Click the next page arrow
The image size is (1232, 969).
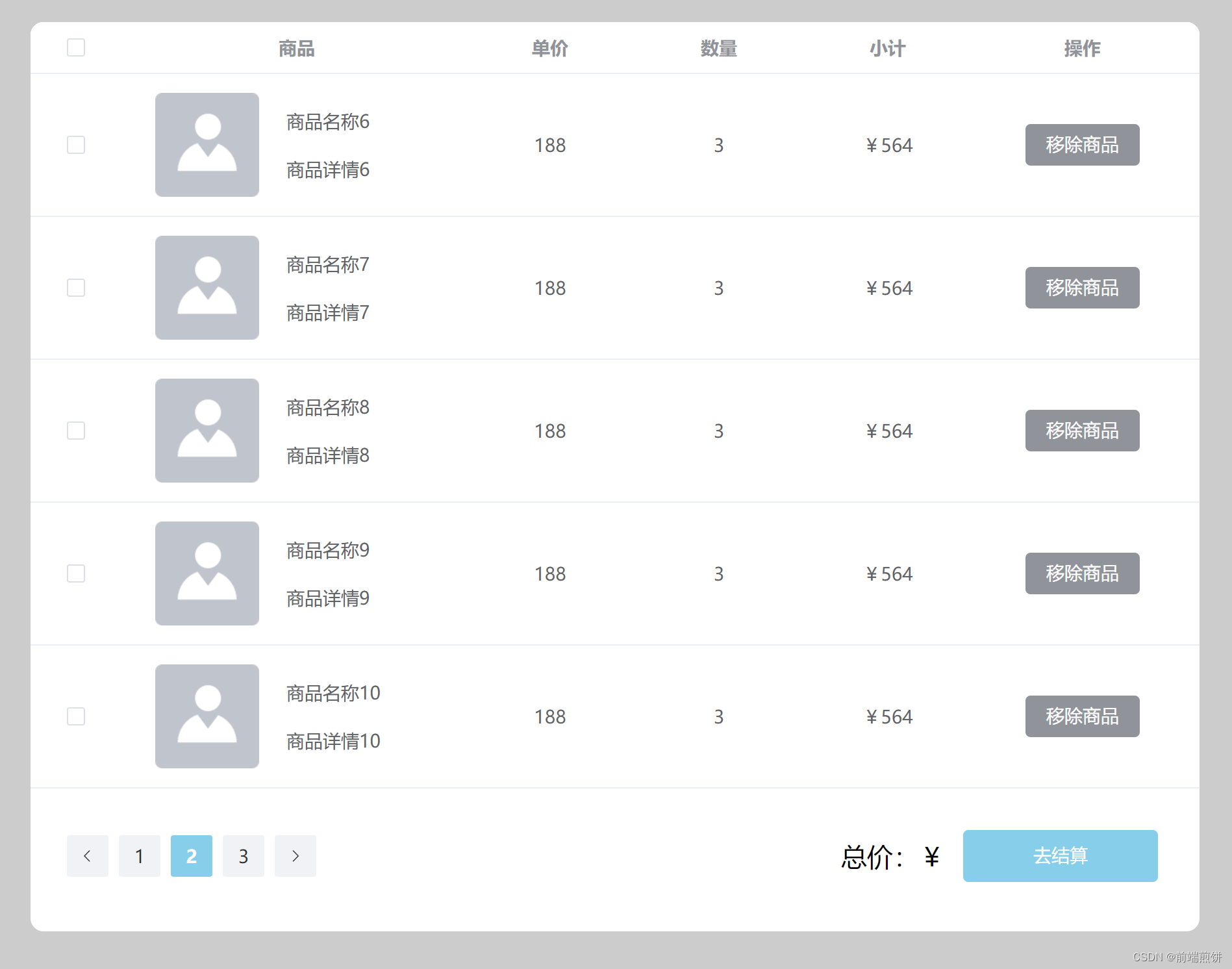(x=295, y=856)
